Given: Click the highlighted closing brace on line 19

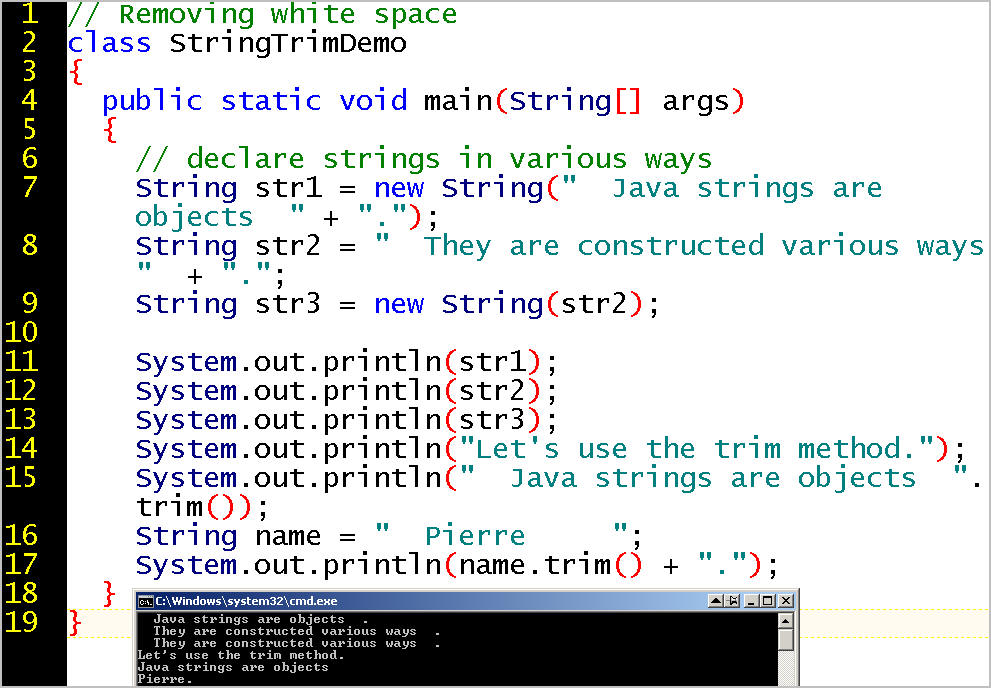Looking at the screenshot, I should click(x=74, y=621).
